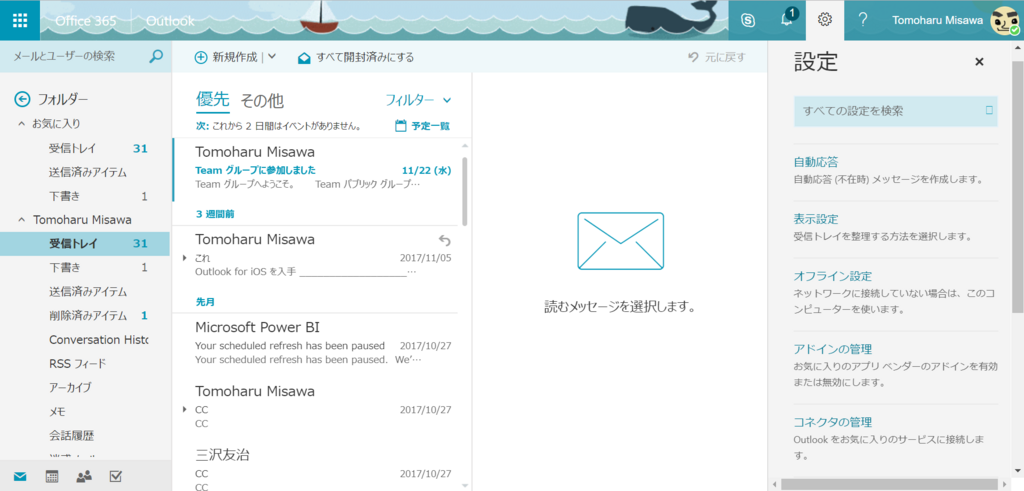The height and width of the screenshot is (491, 1024).
Task: Click the settings panel horizontal scrollbar
Action: point(890,484)
